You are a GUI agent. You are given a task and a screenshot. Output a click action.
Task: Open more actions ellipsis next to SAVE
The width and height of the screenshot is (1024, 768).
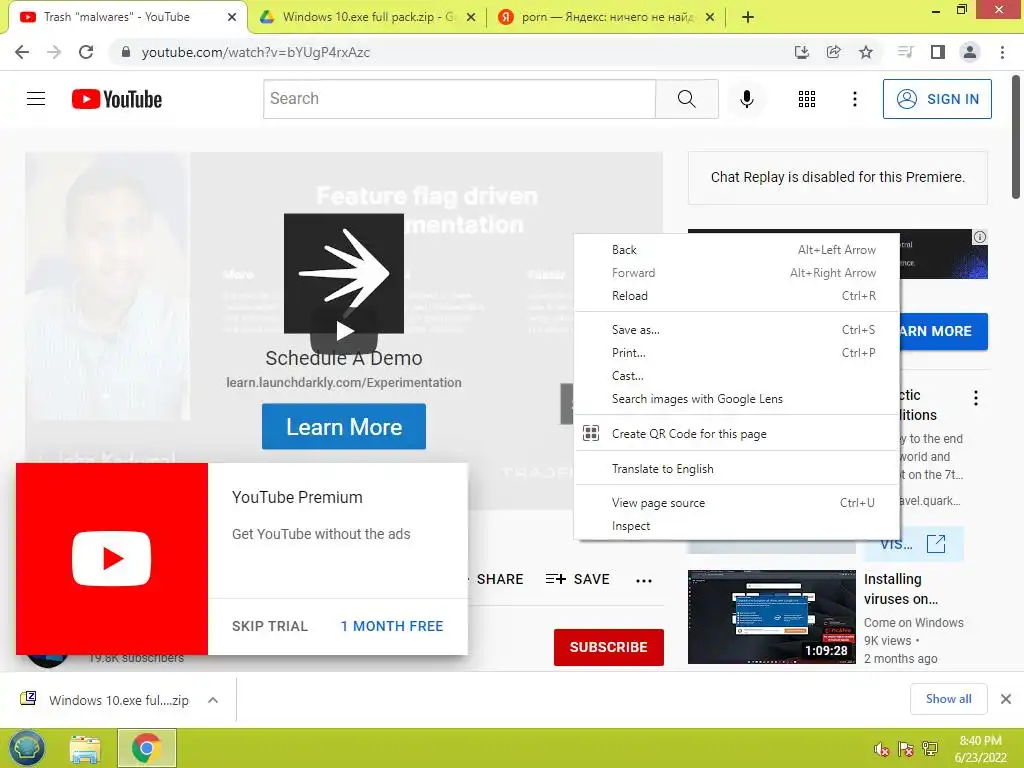pos(644,581)
